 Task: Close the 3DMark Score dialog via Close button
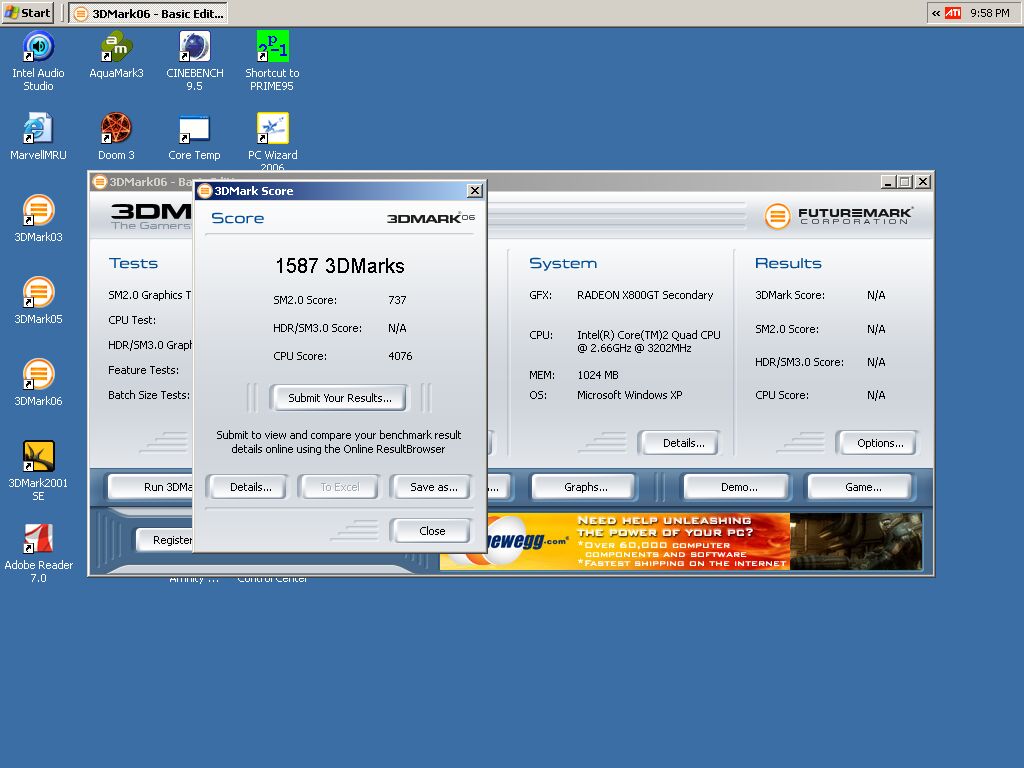(432, 531)
